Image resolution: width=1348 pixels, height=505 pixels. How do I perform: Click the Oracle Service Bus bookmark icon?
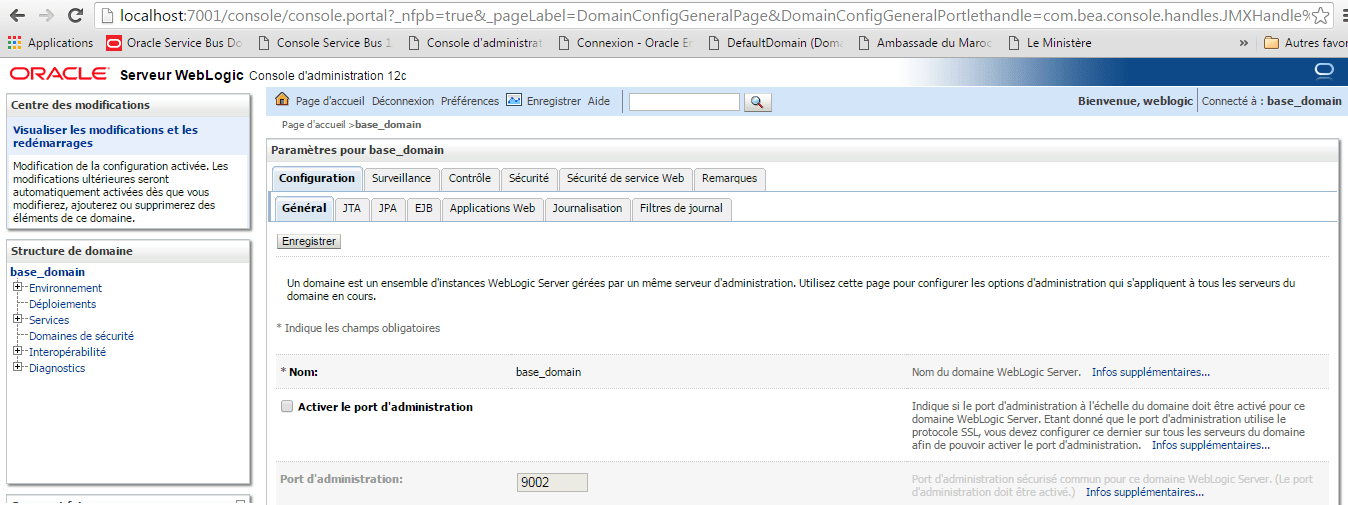point(114,43)
